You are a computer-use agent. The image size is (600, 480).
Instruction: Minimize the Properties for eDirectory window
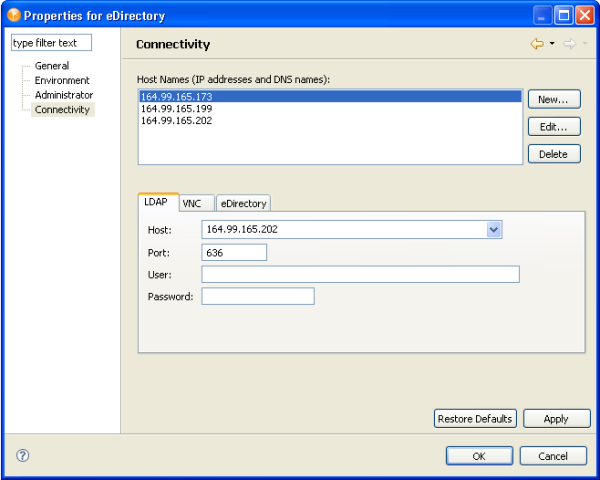click(542, 15)
